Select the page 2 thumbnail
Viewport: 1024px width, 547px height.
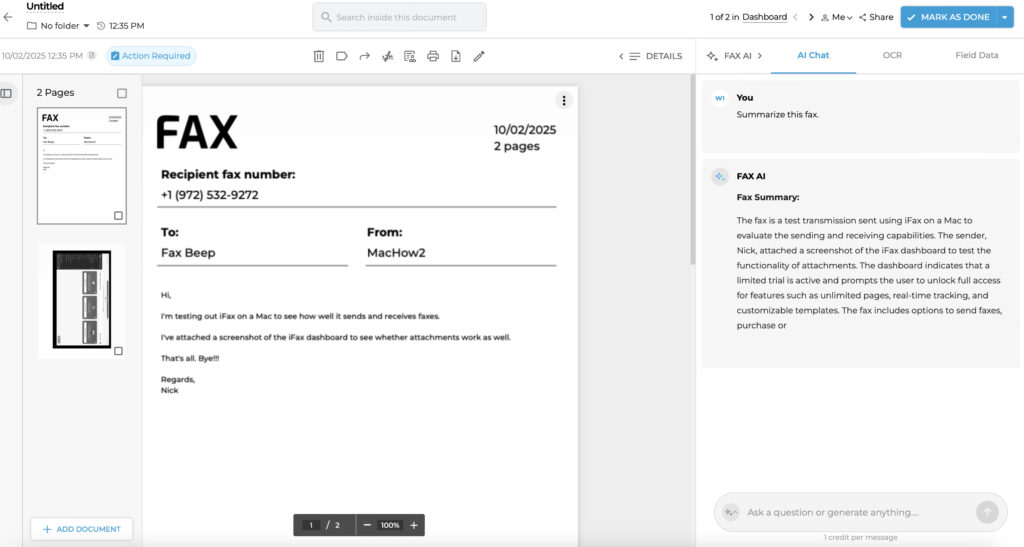pyautogui.click(x=82, y=300)
